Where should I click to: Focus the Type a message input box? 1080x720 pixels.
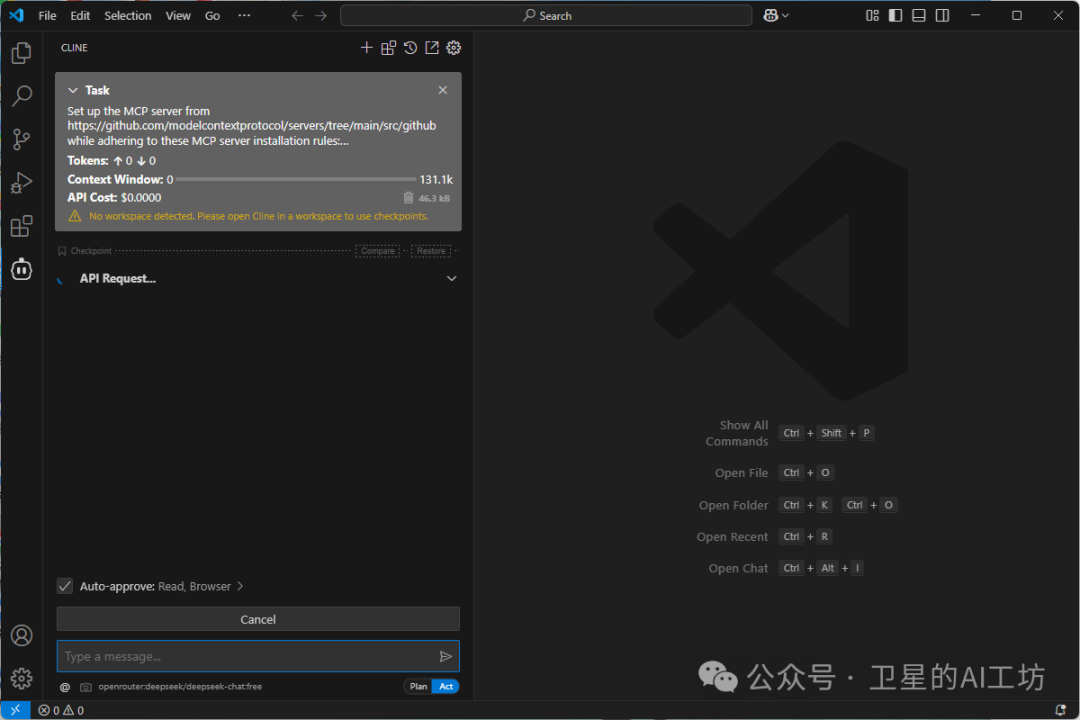click(x=248, y=657)
